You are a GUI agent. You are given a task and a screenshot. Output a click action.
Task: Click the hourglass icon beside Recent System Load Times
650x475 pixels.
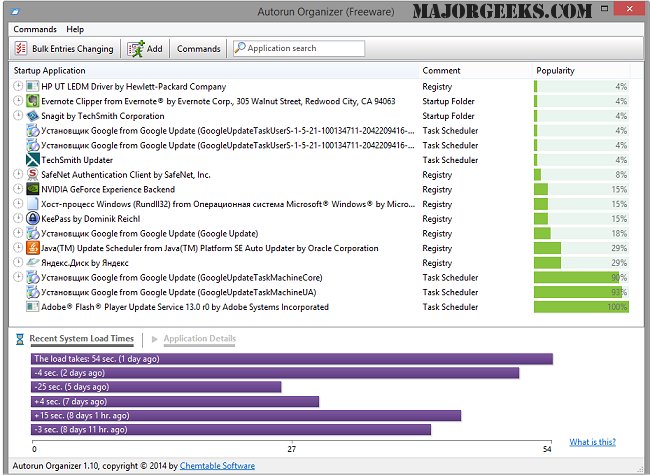pyautogui.click(x=19, y=339)
